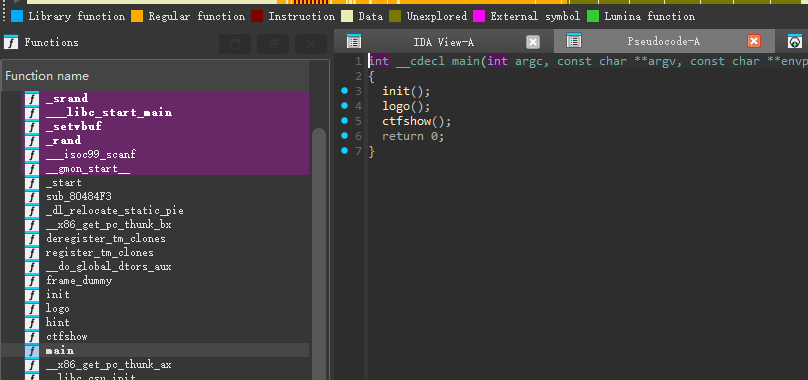808x380 pixels.
Task: Click the Functions panel f icon
Action: (x=11, y=42)
